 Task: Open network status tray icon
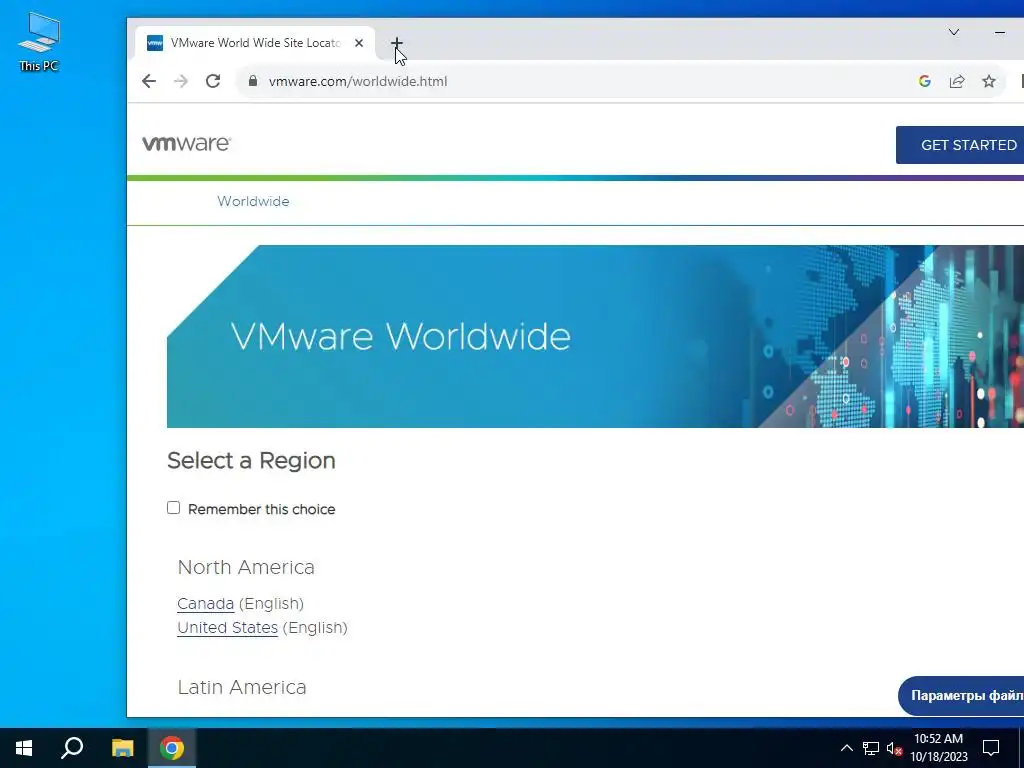pyautogui.click(x=871, y=748)
